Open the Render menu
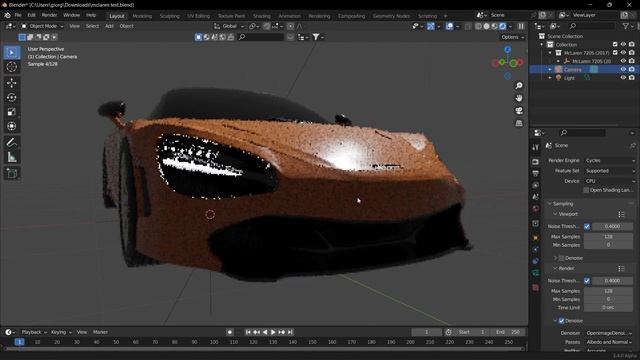The image size is (640, 360). click(x=49, y=15)
